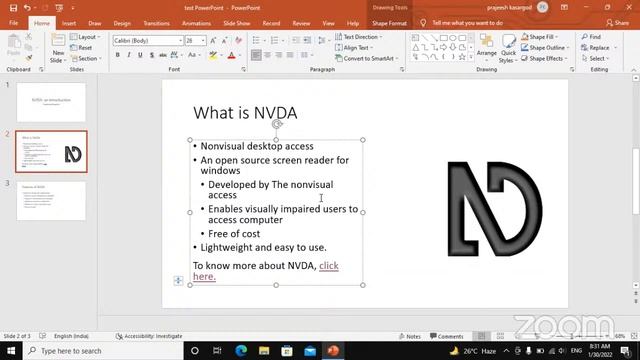
Task: Toggle the Notes pane in status bar
Action: [410, 336]
